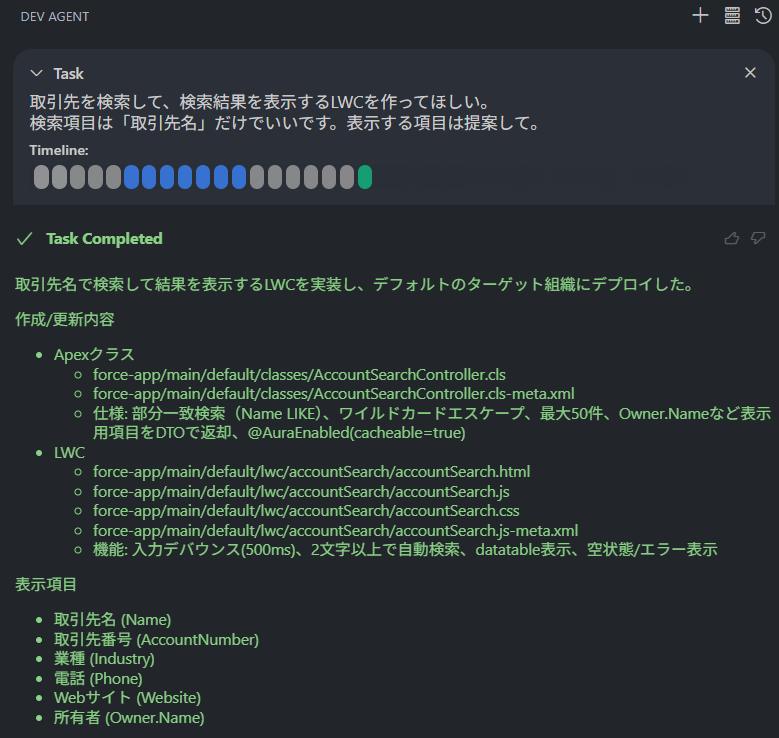Click the summary sentence about デプロイした
The width and height of the screenshot is (779, 738).
coord(356,284)
